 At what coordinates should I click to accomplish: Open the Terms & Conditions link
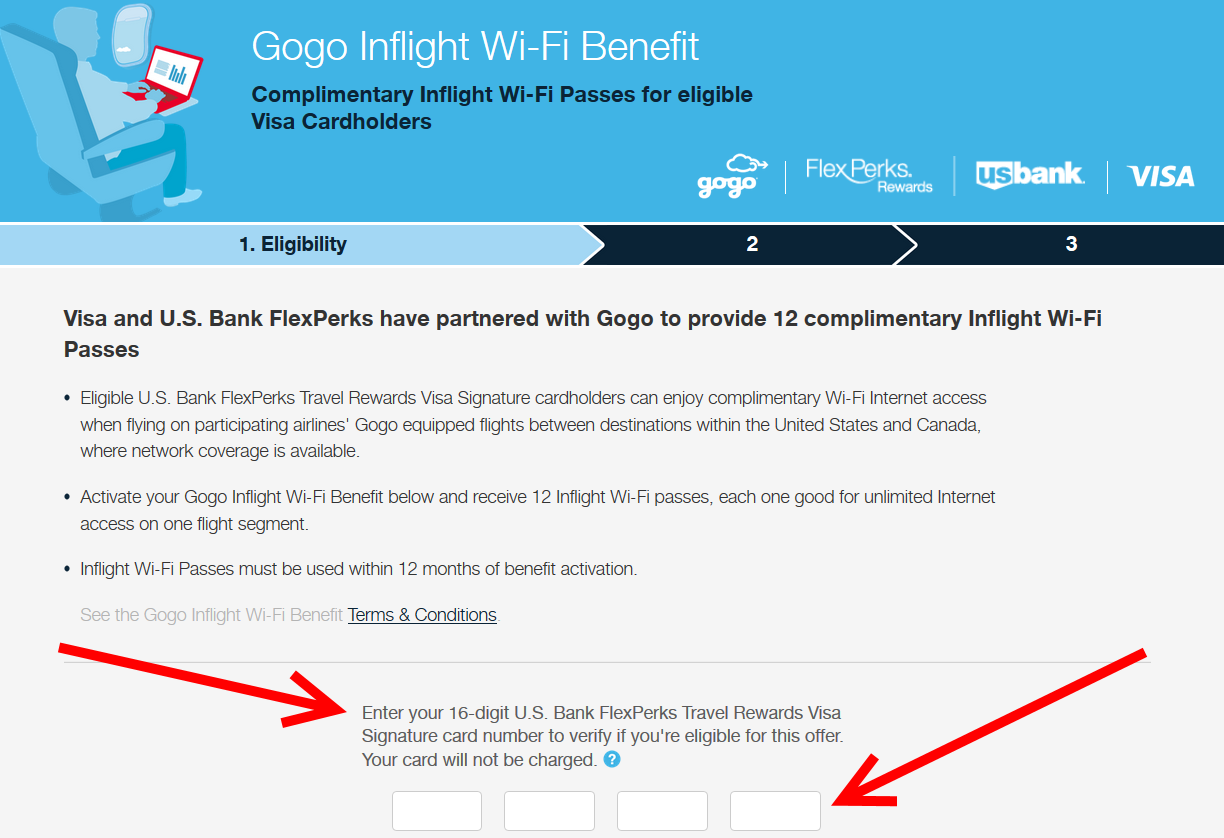coord(422,615)
